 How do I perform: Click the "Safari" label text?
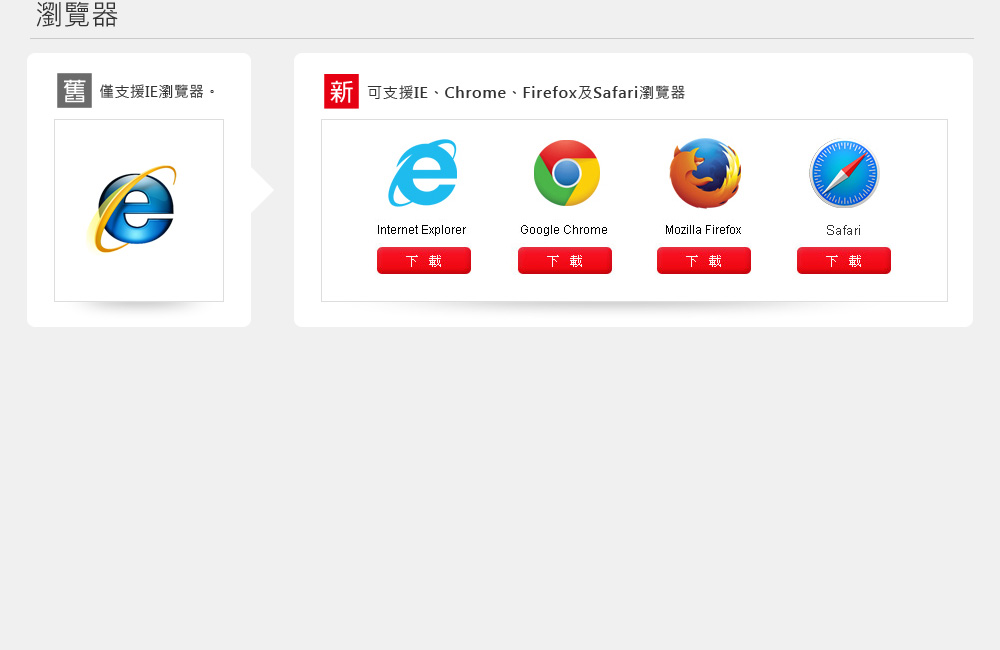tap(843, 230)
